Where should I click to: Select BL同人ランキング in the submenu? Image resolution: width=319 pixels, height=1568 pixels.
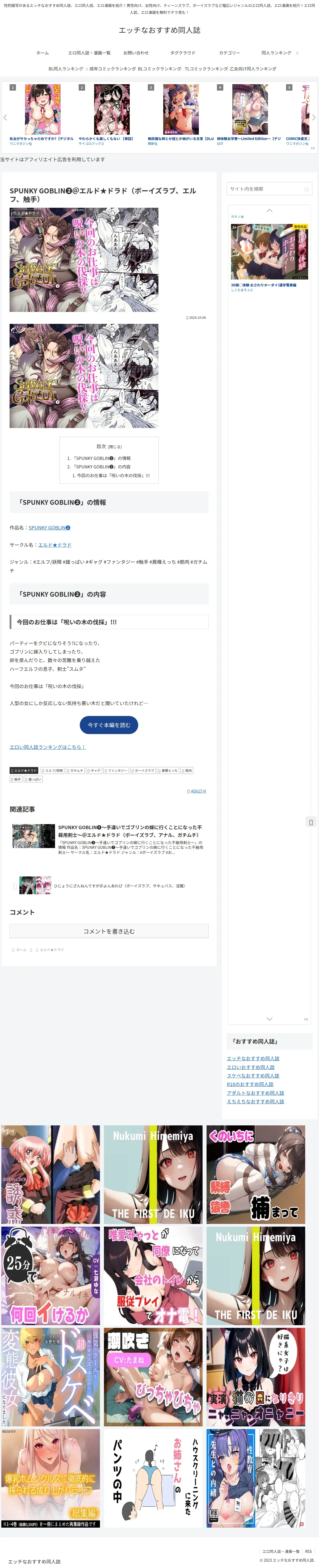[66, 69]
